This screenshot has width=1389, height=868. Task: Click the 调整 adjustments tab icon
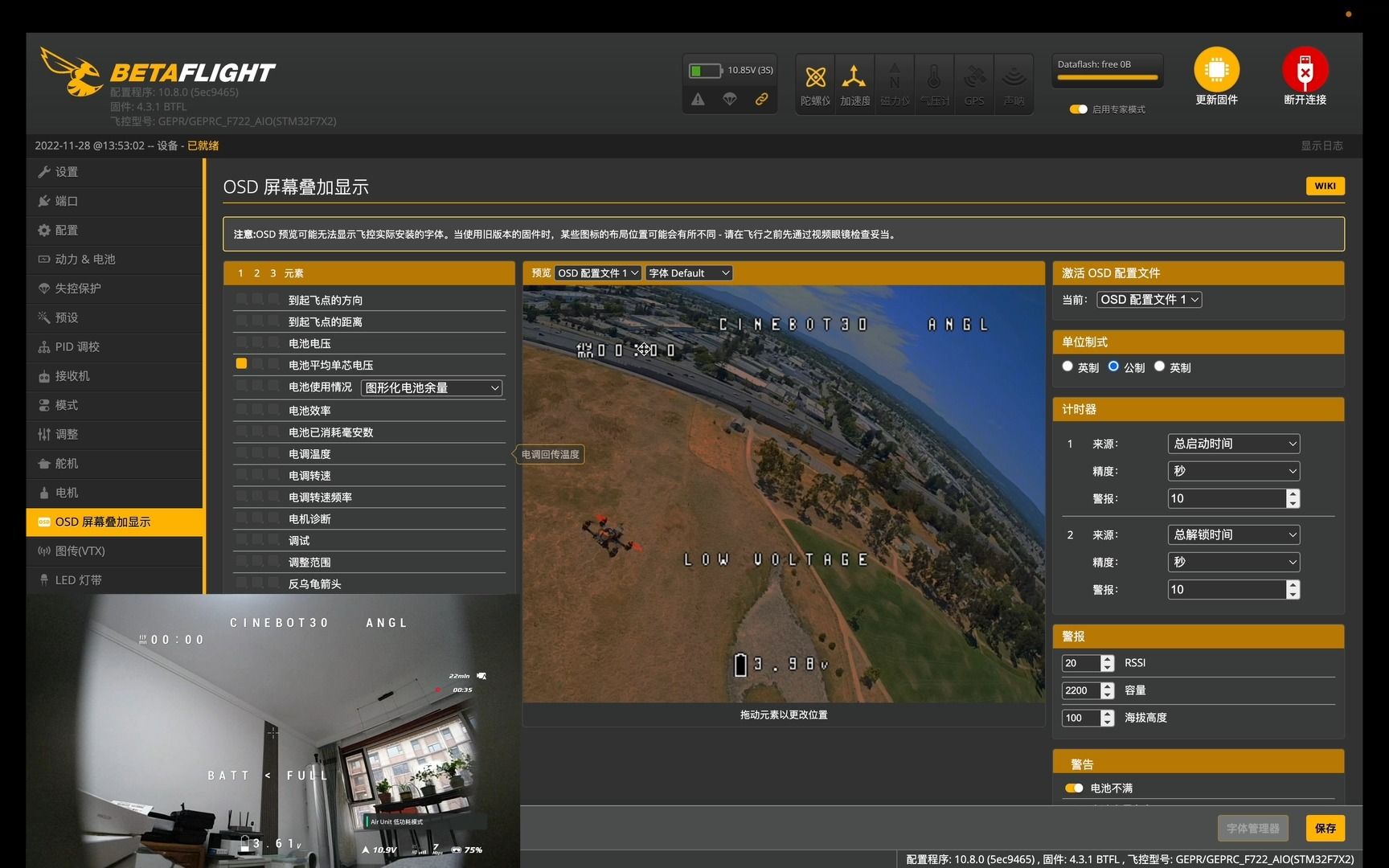click(44, 434)
